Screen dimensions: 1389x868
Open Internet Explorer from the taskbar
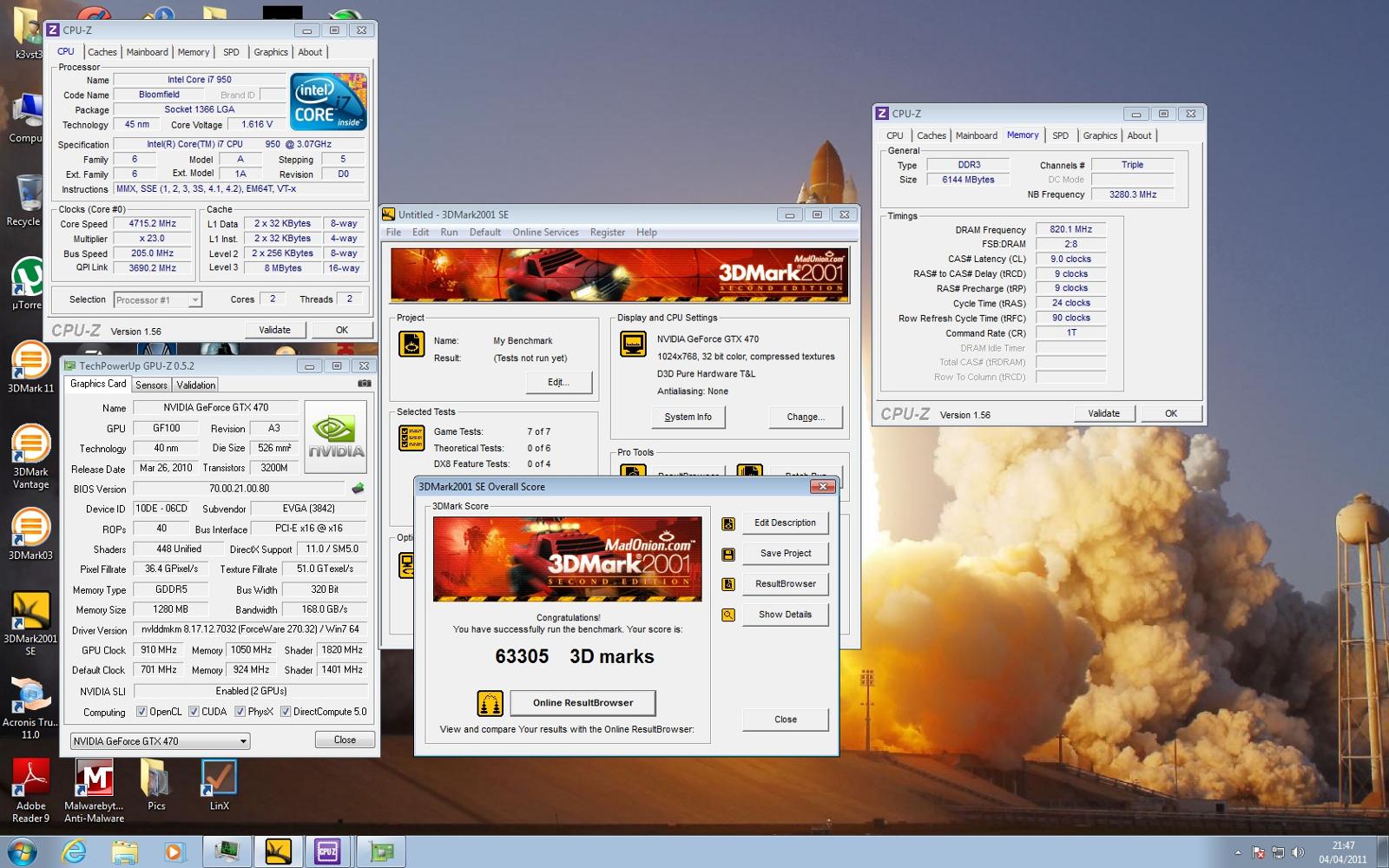pyautogui.click(x=74, y=852)
